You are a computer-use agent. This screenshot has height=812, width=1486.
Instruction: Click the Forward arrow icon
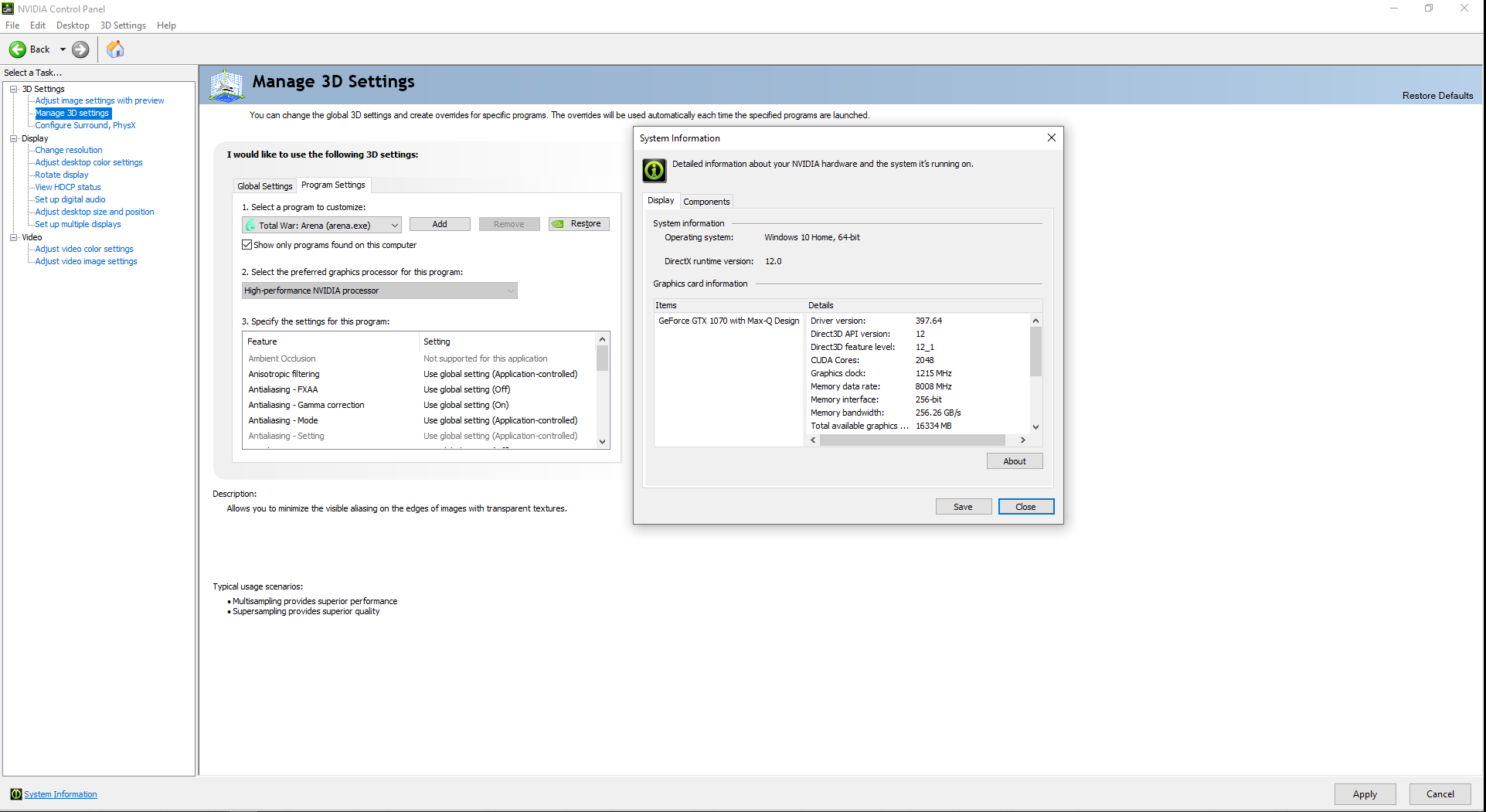[80, 49]
